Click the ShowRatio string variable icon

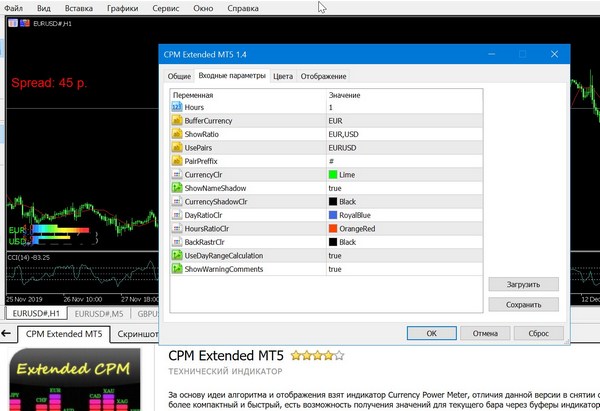click(x=177, y=134)
